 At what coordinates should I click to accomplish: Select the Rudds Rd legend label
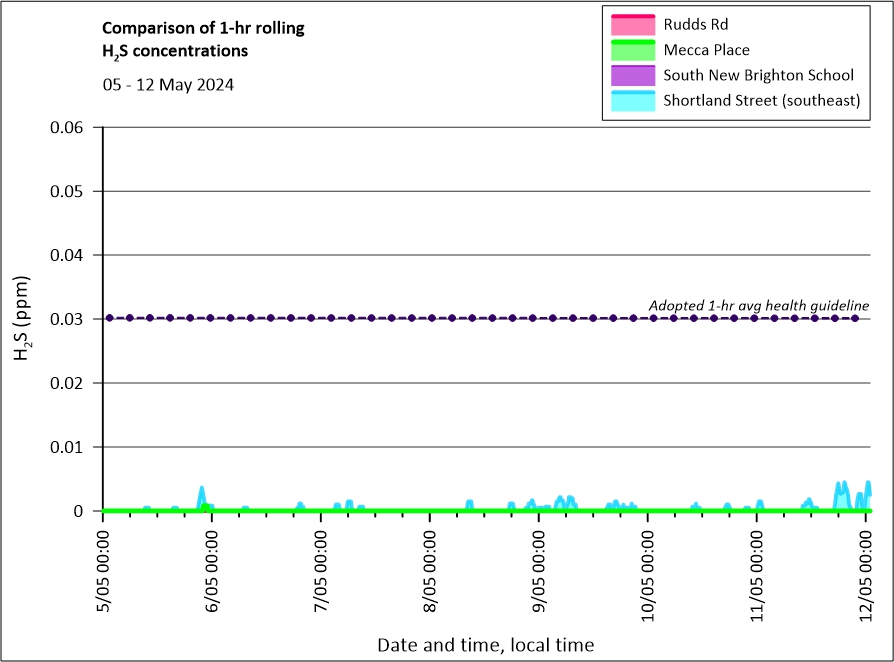pyautogui.click(x=696, y=24)
